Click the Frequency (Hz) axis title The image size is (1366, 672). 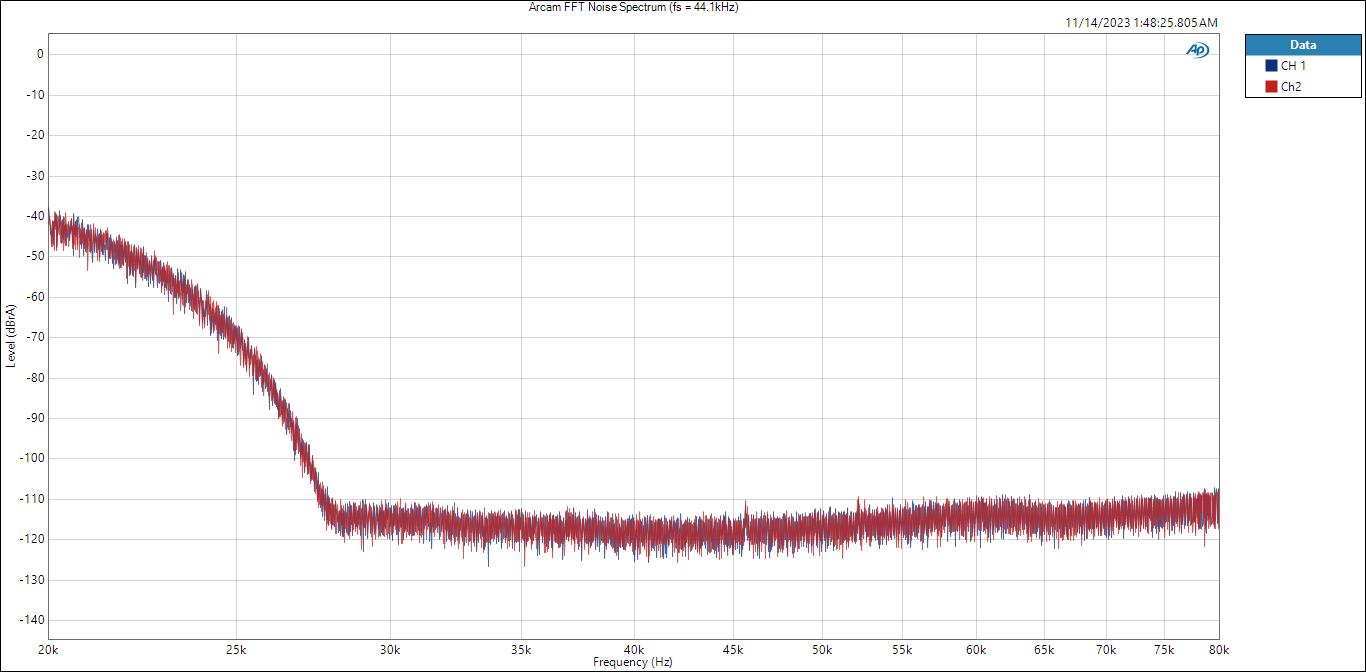(x=633, y=662)
